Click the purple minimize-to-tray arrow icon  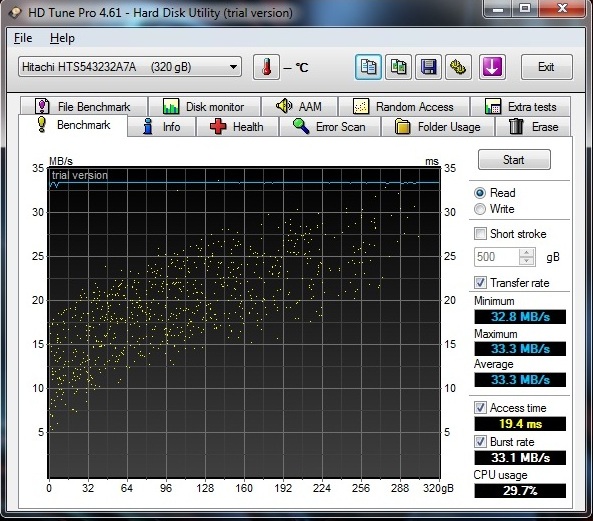click(x=492, y=67)
